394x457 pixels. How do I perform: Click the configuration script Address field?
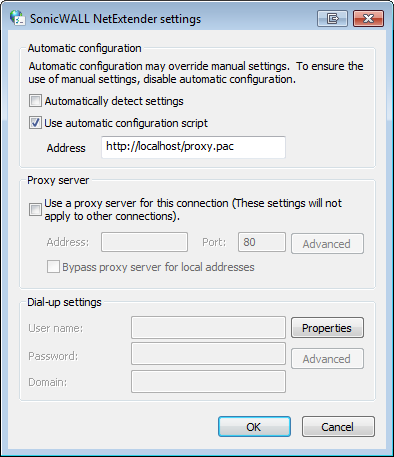(193, 147)
